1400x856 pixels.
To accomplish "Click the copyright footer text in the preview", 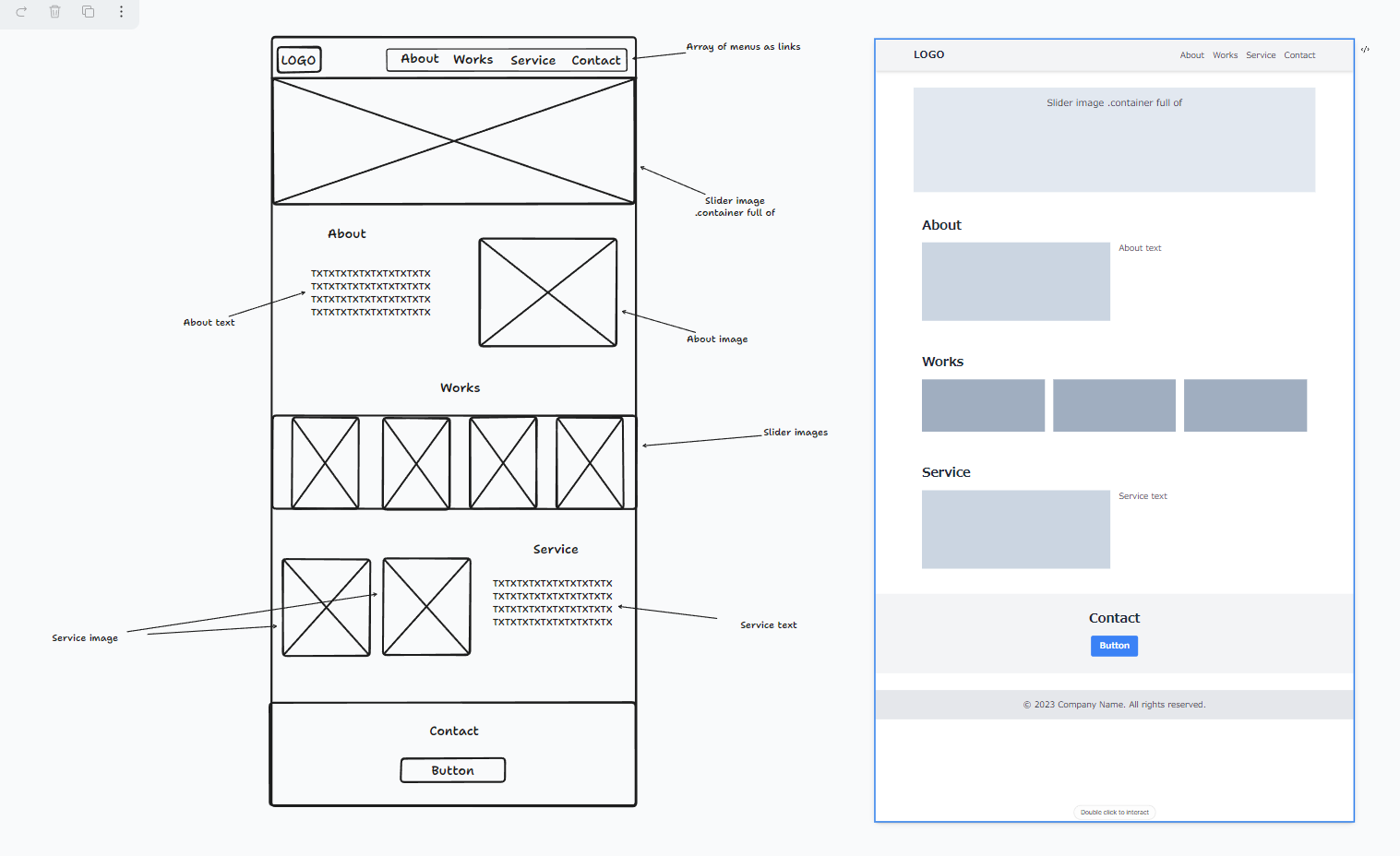I will pyautogui.click(x=1114, y=704).
